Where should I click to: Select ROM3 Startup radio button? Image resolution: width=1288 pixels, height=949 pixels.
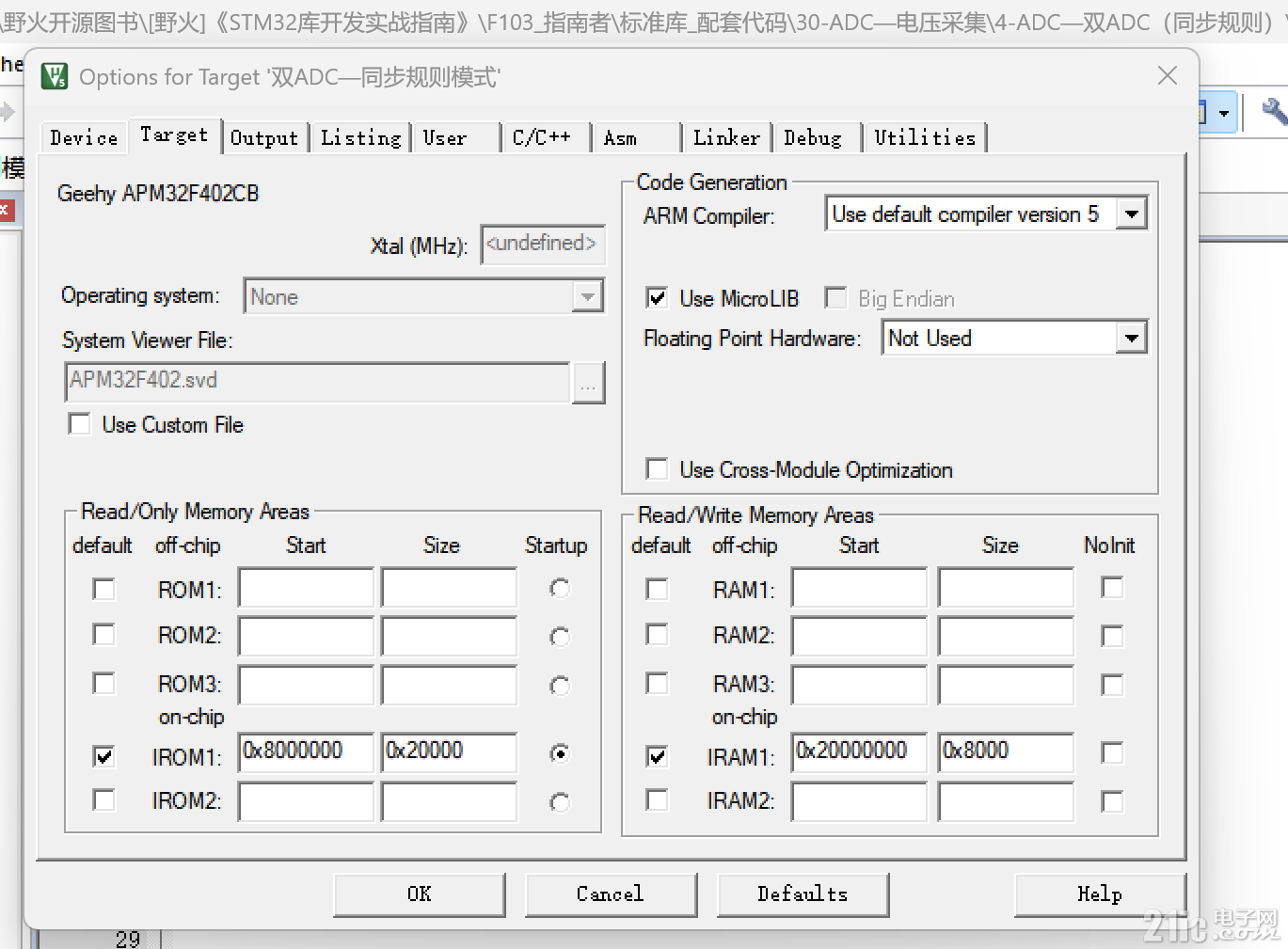[560, 686]
